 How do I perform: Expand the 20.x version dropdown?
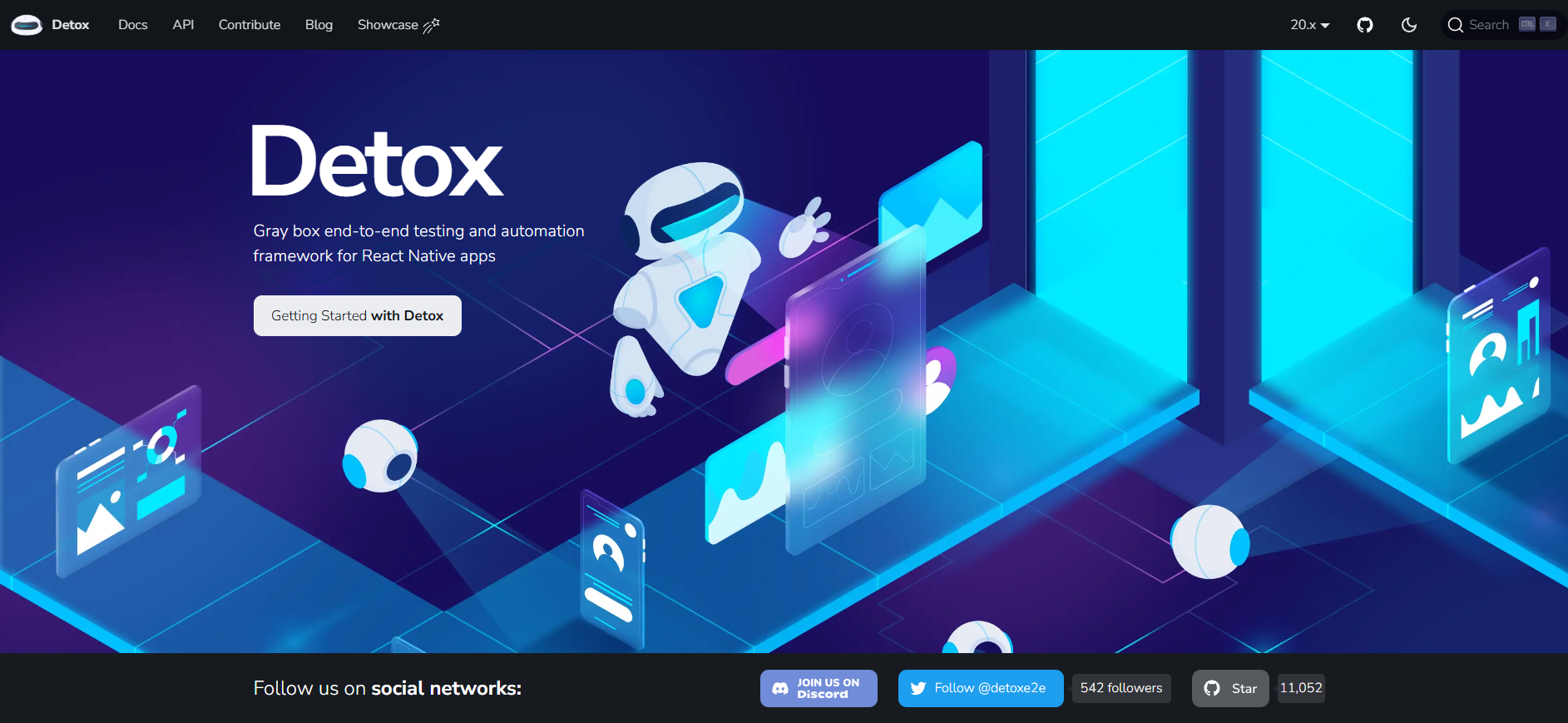(1310, 25)
